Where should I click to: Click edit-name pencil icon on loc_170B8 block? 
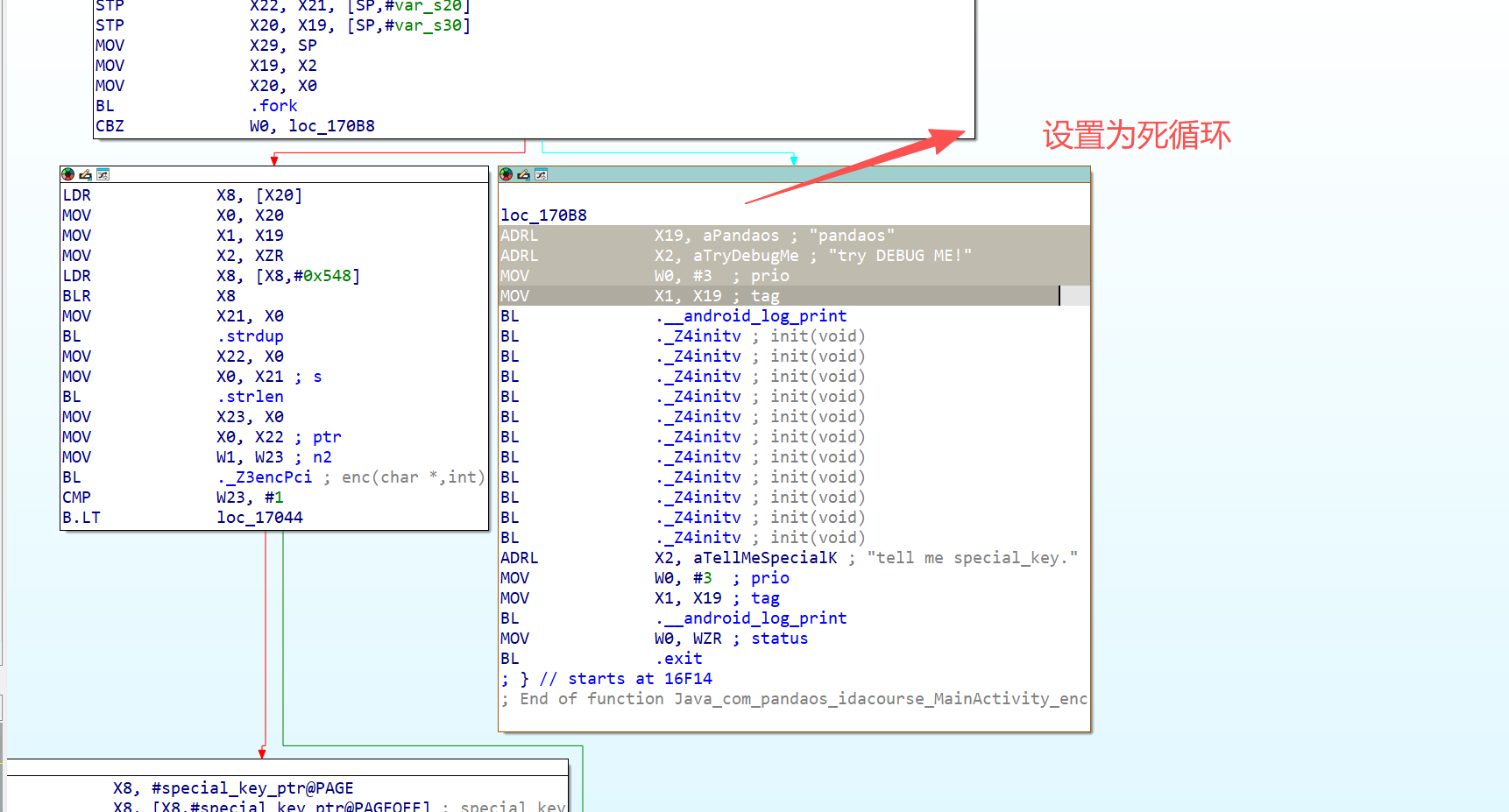tap(523, 174)
